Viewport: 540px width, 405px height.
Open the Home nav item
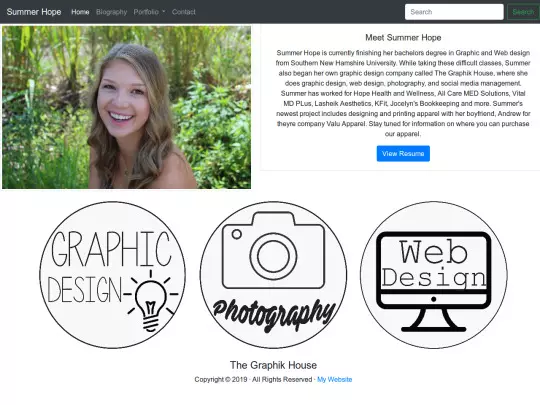coord(80,12)
